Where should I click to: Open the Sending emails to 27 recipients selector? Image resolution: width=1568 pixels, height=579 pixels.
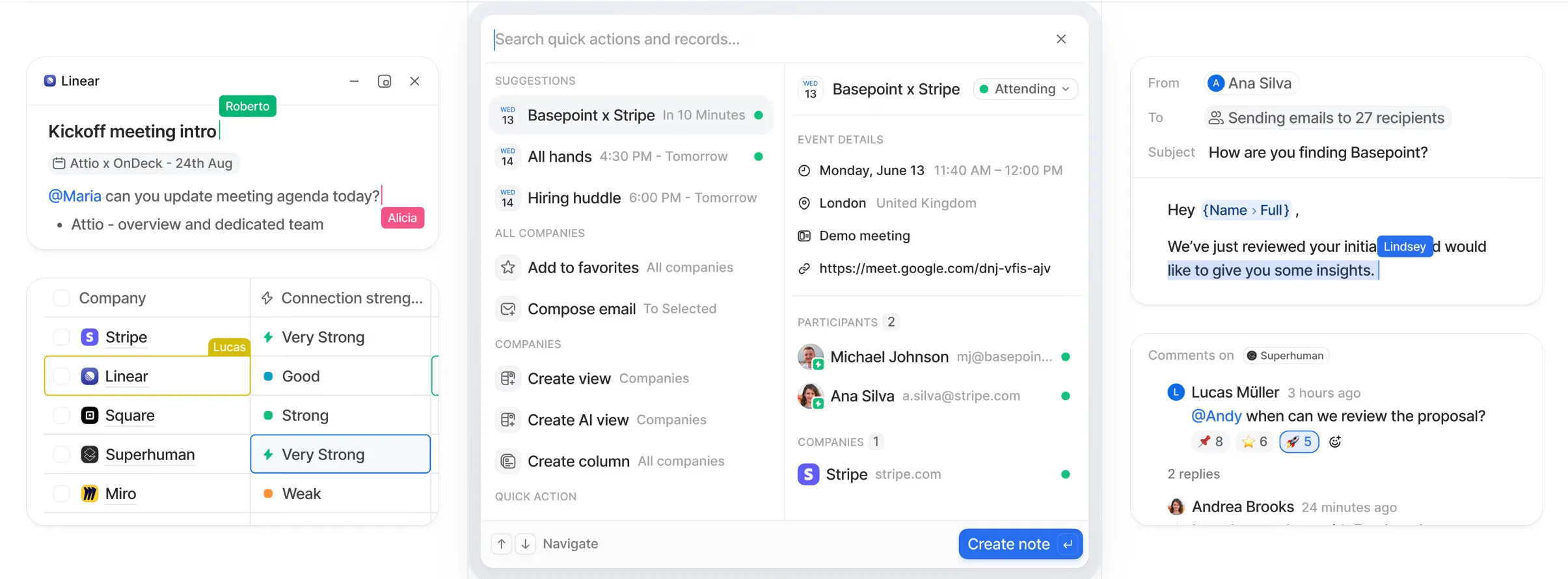tap(1327, 118)
